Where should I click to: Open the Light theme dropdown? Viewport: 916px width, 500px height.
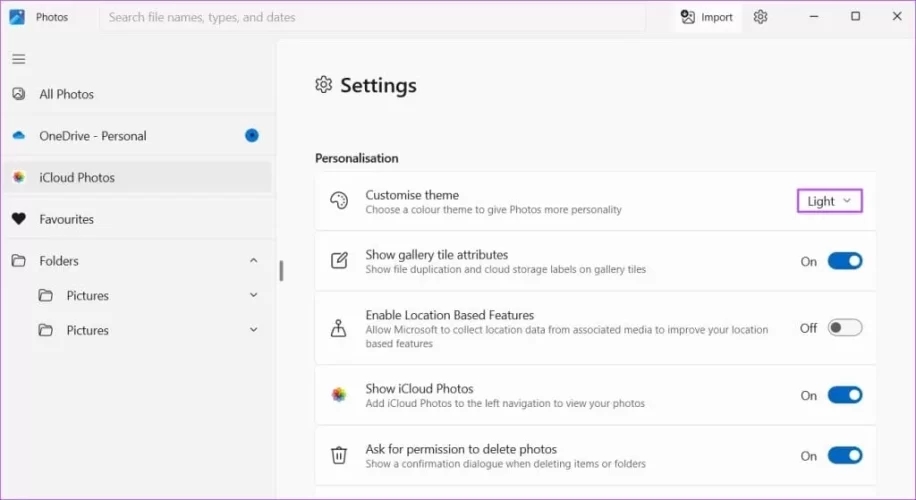coord(829,201)
